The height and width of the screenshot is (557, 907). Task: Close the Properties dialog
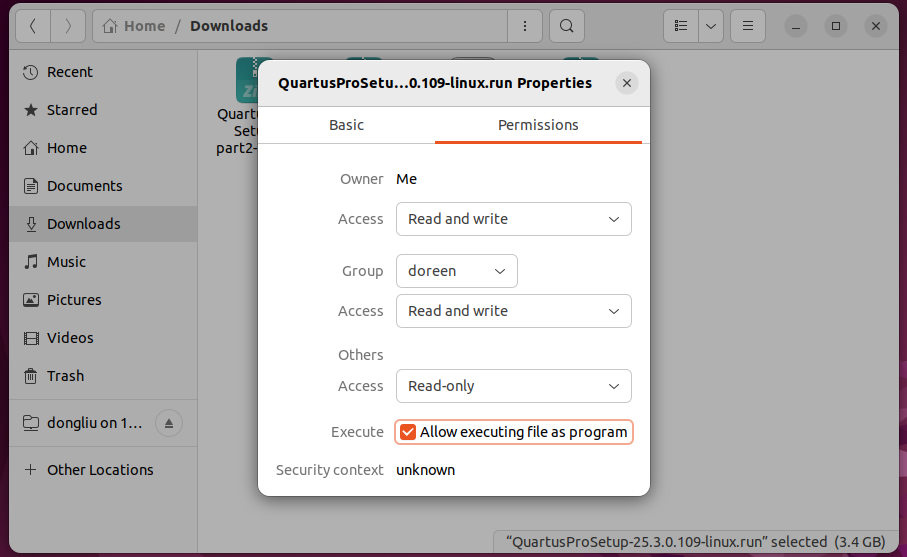point(626,83)
